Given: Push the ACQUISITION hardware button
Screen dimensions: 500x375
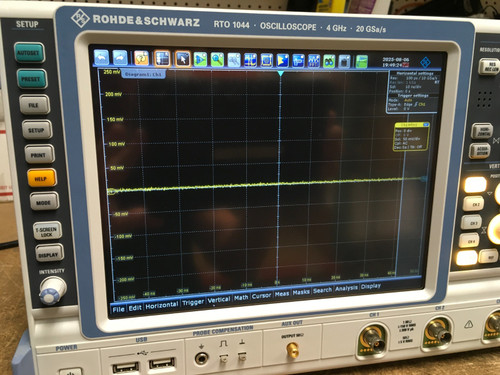Looking at the screenshot, I should [x=479, y=151].
